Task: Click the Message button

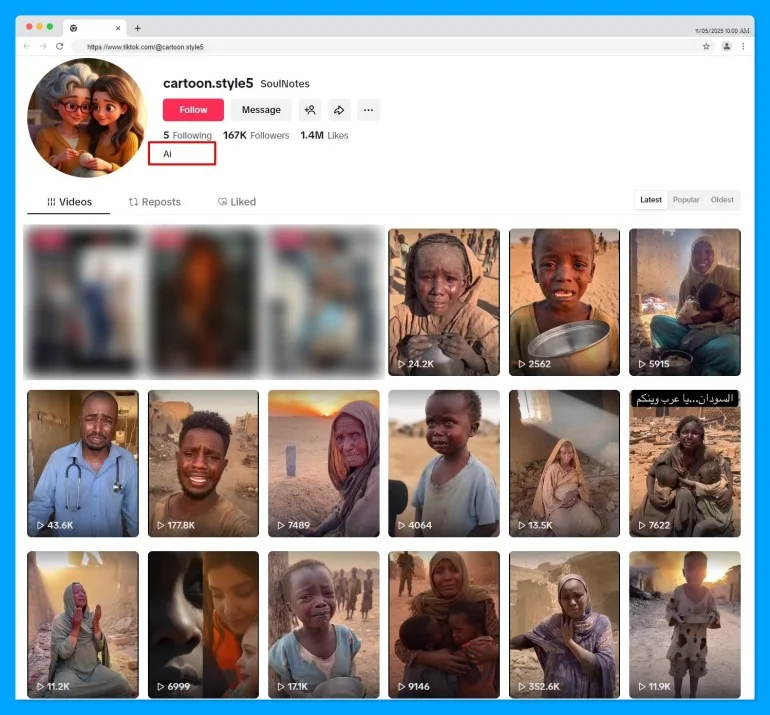Action: (x=261, y=110)
